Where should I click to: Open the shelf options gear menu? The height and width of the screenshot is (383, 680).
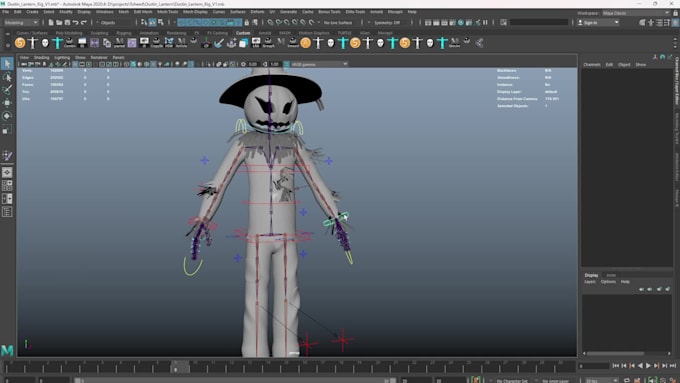click(7, 45)
